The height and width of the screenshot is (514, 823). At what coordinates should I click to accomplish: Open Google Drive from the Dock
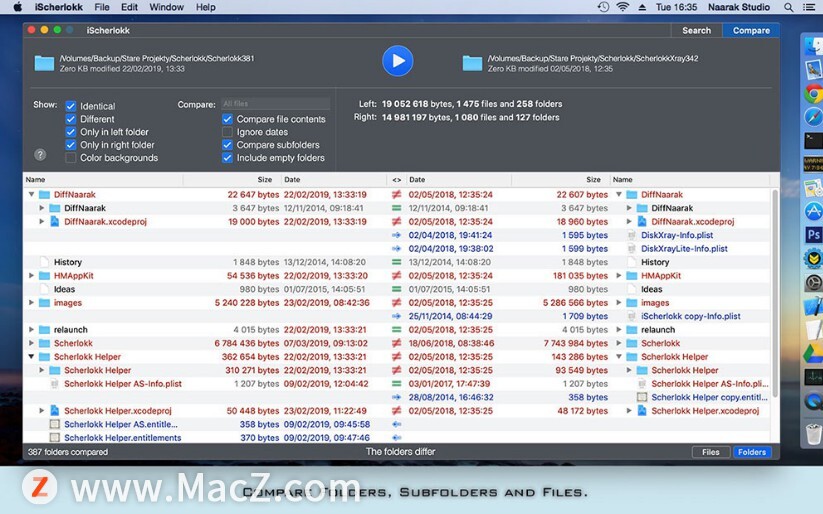point(813,353)
